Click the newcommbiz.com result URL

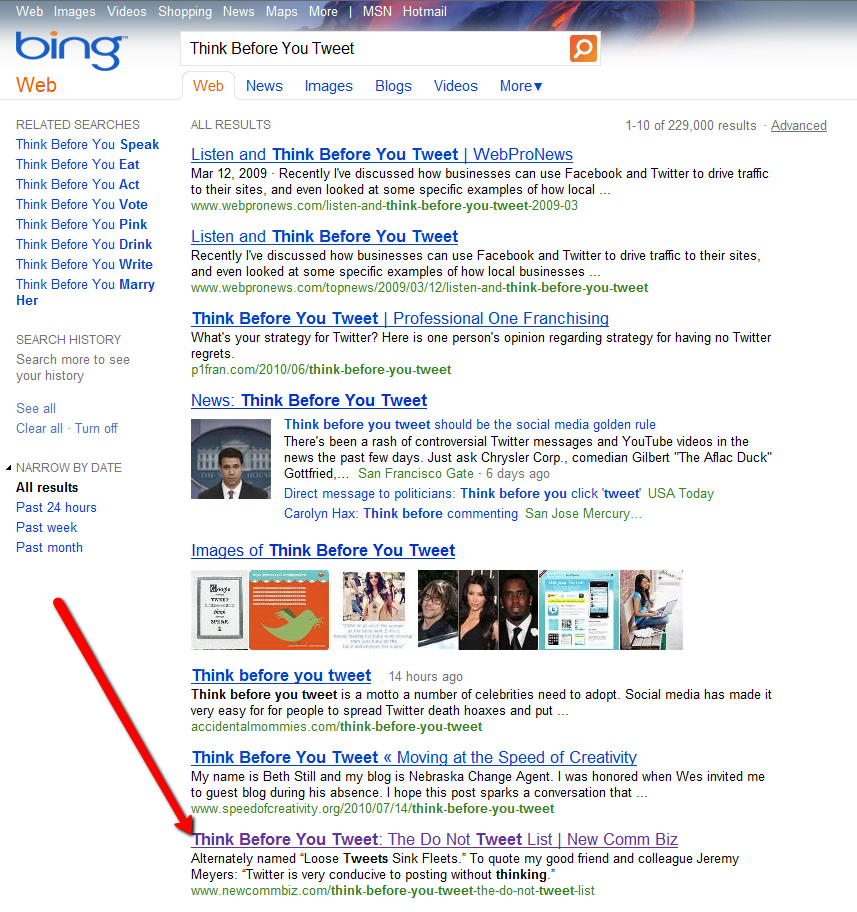pyautogui.click(x=393, y=890)
